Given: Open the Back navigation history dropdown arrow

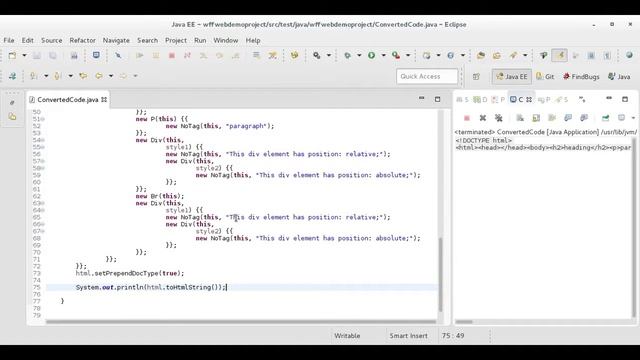Looking at the screenshot, I should click(111, 76).
